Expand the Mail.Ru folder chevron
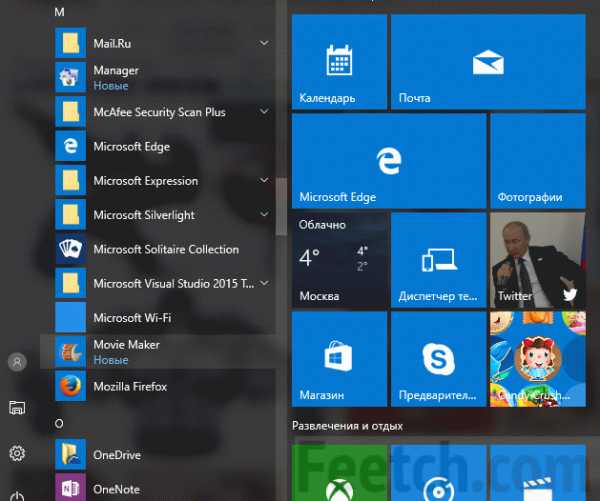 pyautogui.click(x=264, y=43)
